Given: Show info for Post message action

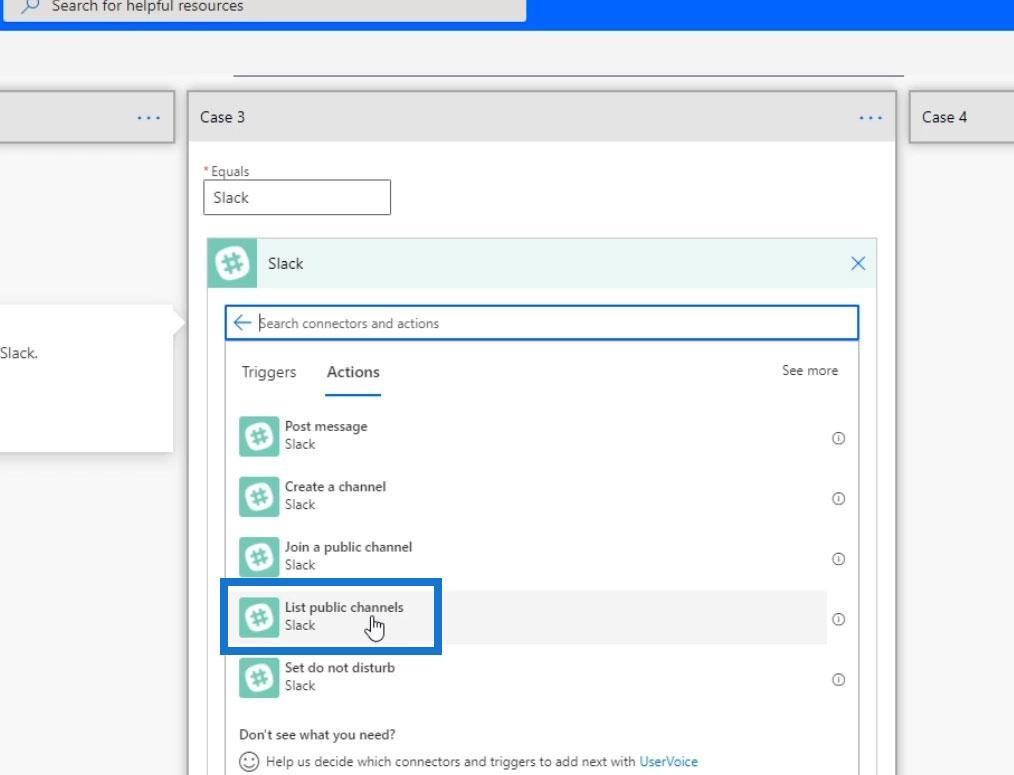Looking at the screenshot, I should [x=838, y=438].
